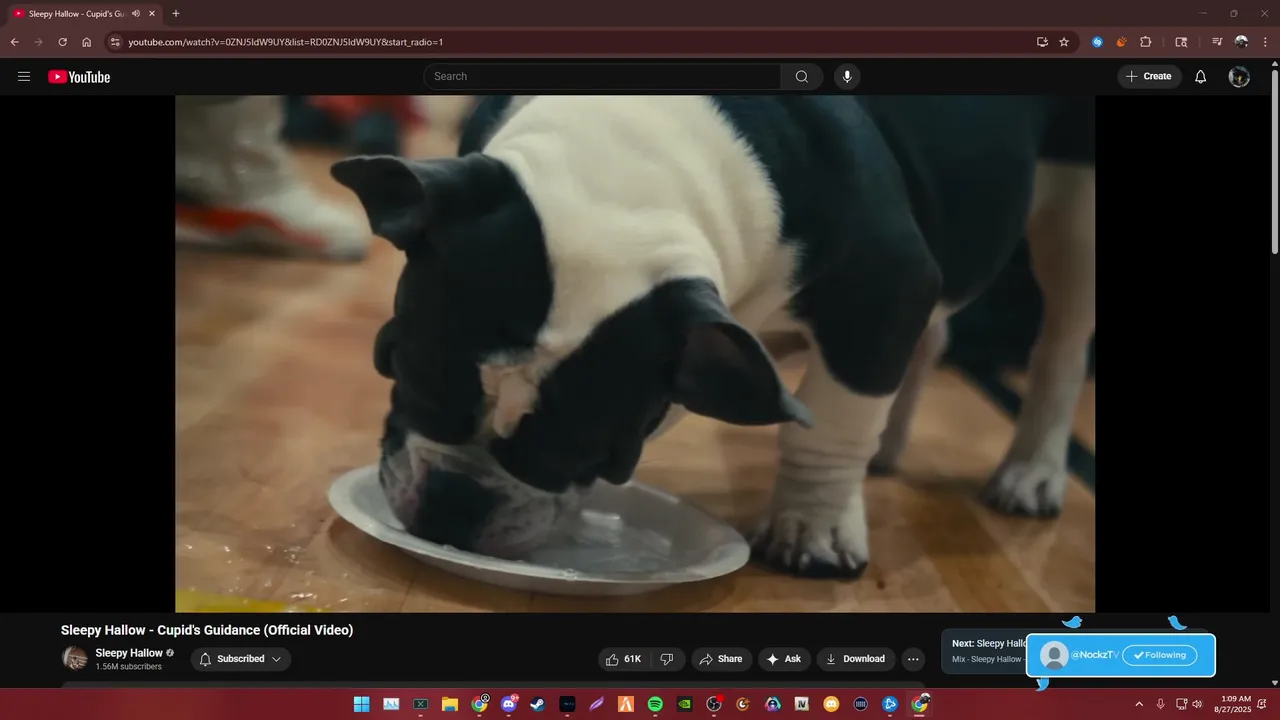Open the Extensions puzzle menu
Viewport: 1280px width, 720px height.
coord(1146,42)
